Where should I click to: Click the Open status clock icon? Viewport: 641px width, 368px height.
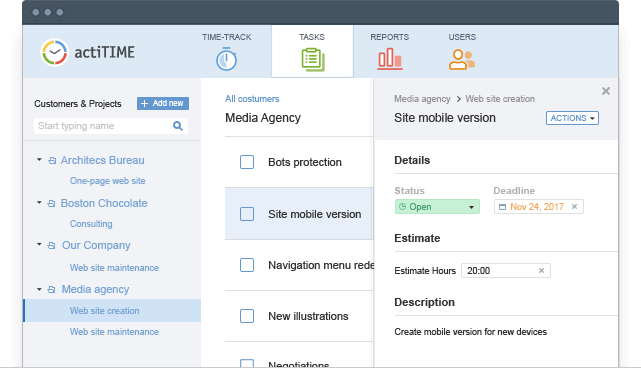click(x=402, y=206)
